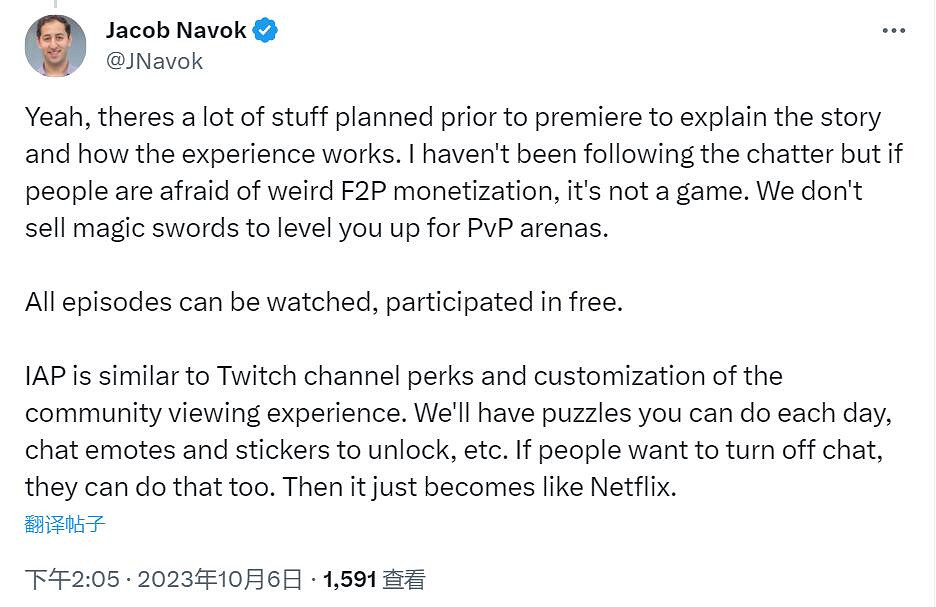
Task: Click the word "Netflix" ending the post
Action: 633,488
